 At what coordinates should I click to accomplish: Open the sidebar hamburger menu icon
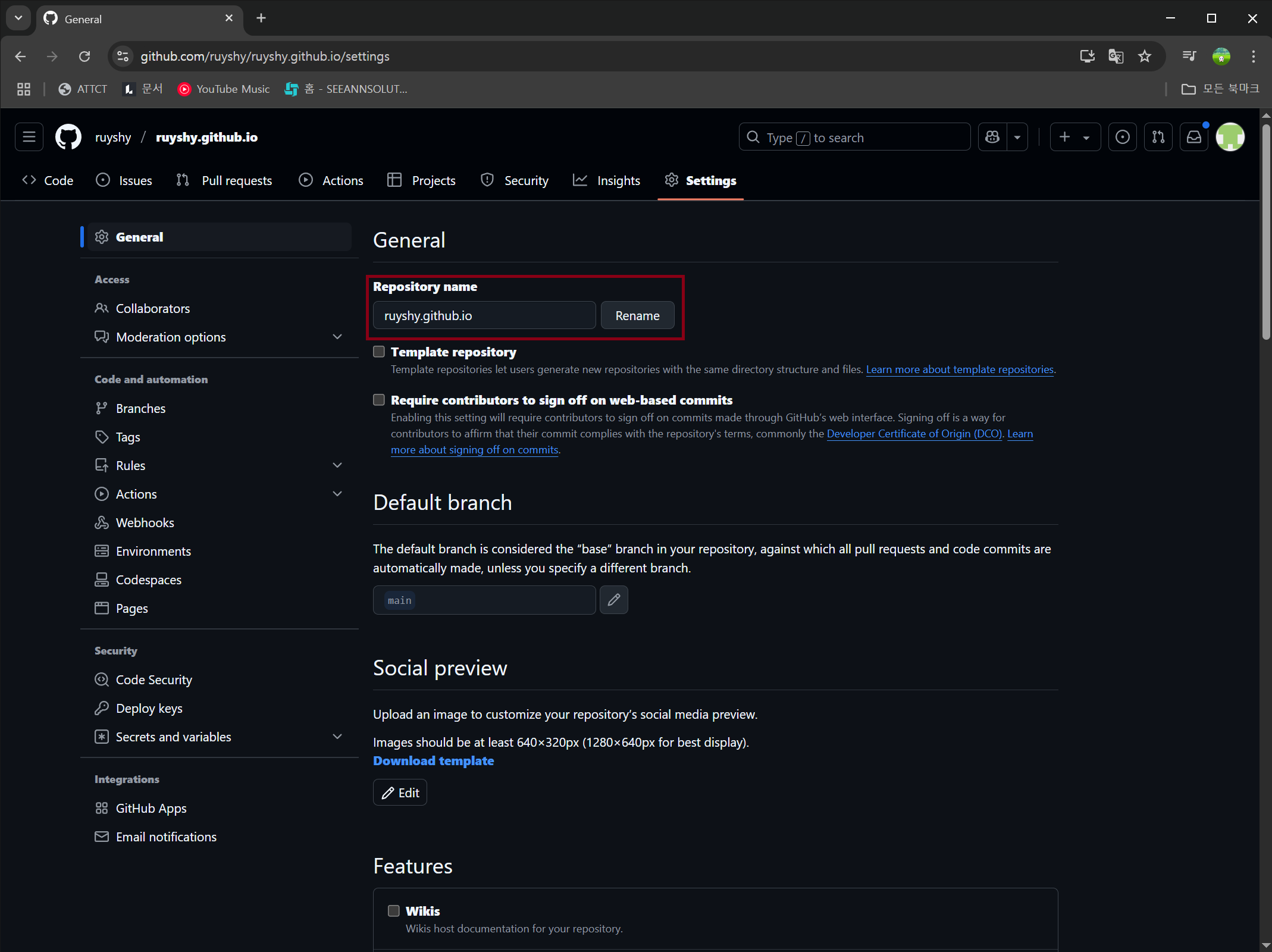[x=29, y=137]
